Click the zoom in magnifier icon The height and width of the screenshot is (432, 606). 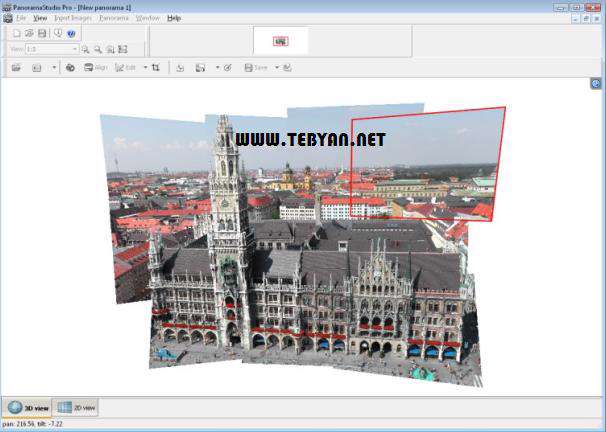(x=85, y=49)
